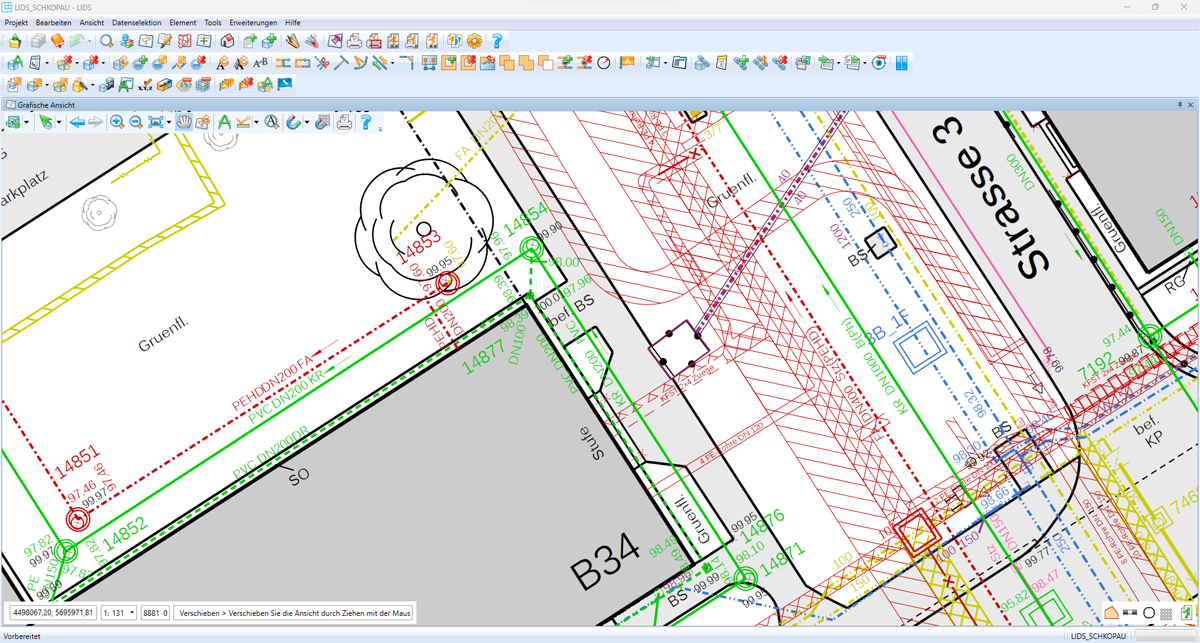Click the printer icon in graphic view toolbar
Screen dimensions: 1200x643
(x=344, y=122)
